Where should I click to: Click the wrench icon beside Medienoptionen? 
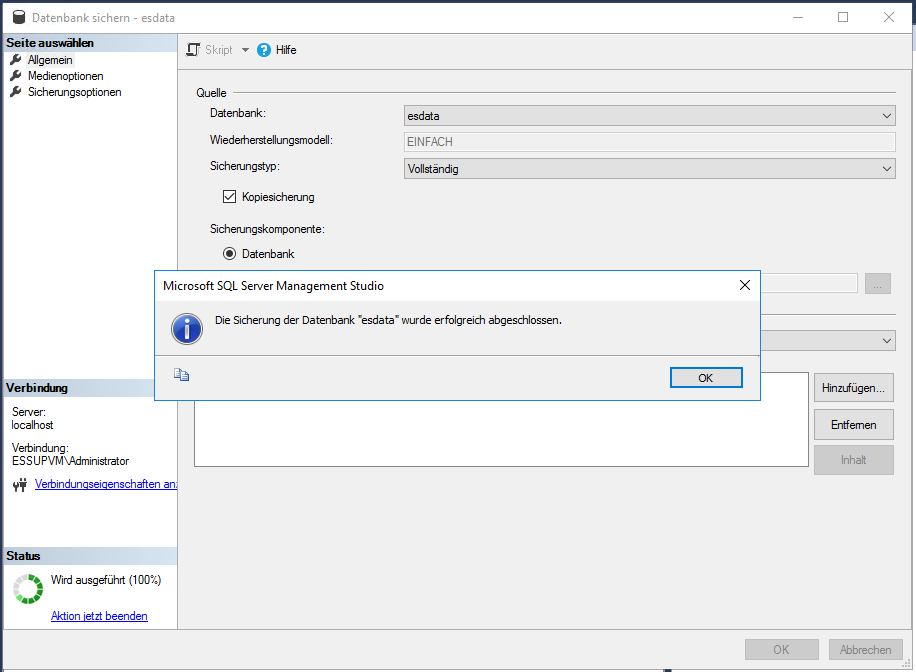(16, 76)
